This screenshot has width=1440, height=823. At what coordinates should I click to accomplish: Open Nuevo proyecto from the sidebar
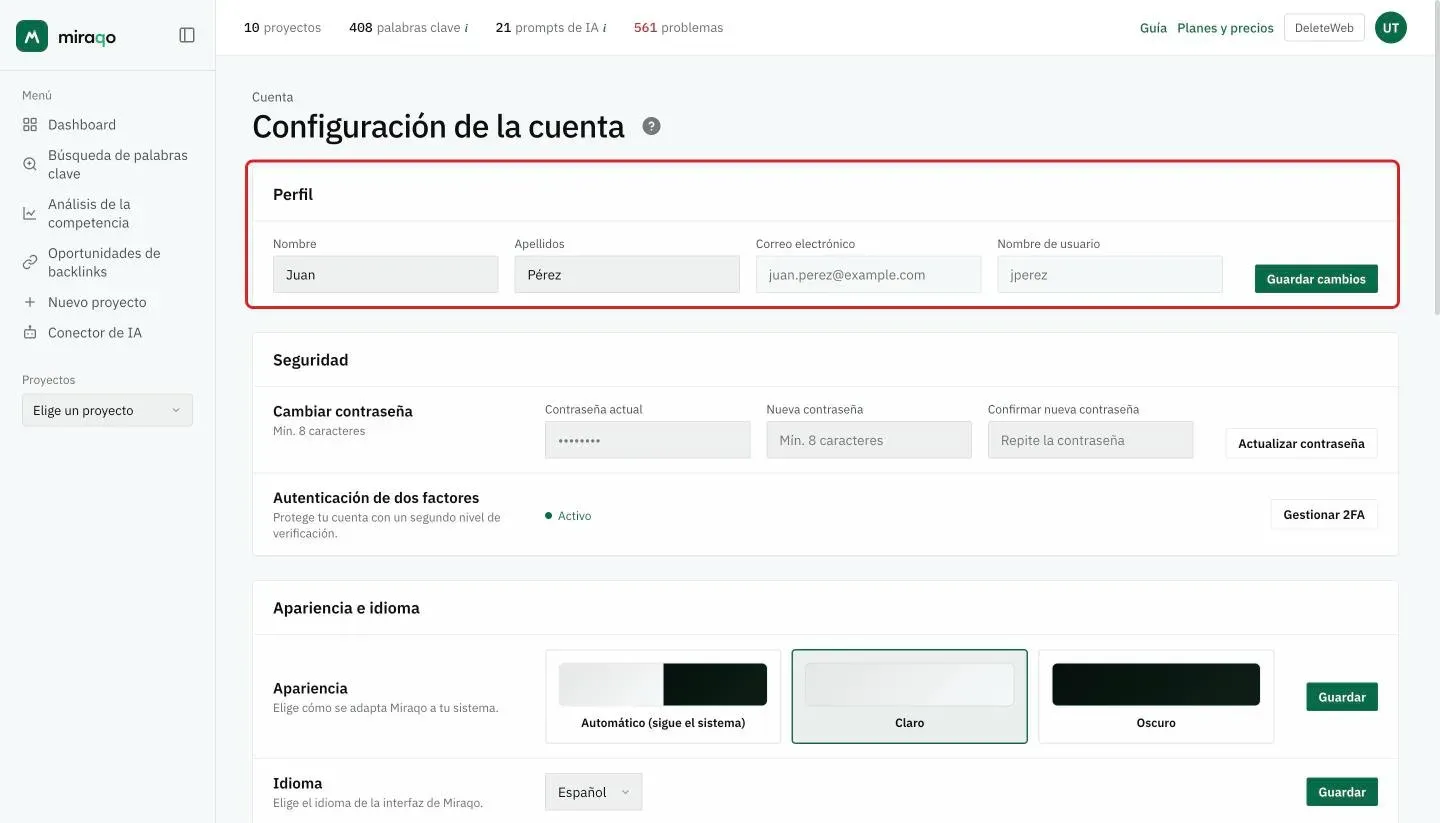point(85,302)
